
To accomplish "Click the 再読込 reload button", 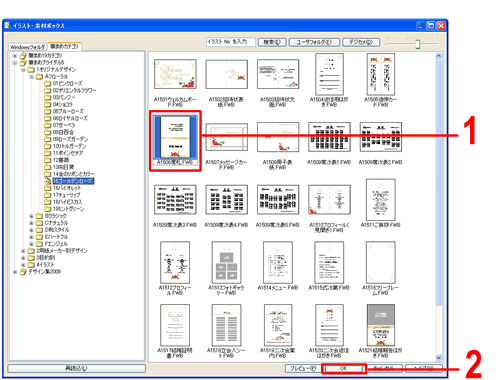I will (76, 368).
